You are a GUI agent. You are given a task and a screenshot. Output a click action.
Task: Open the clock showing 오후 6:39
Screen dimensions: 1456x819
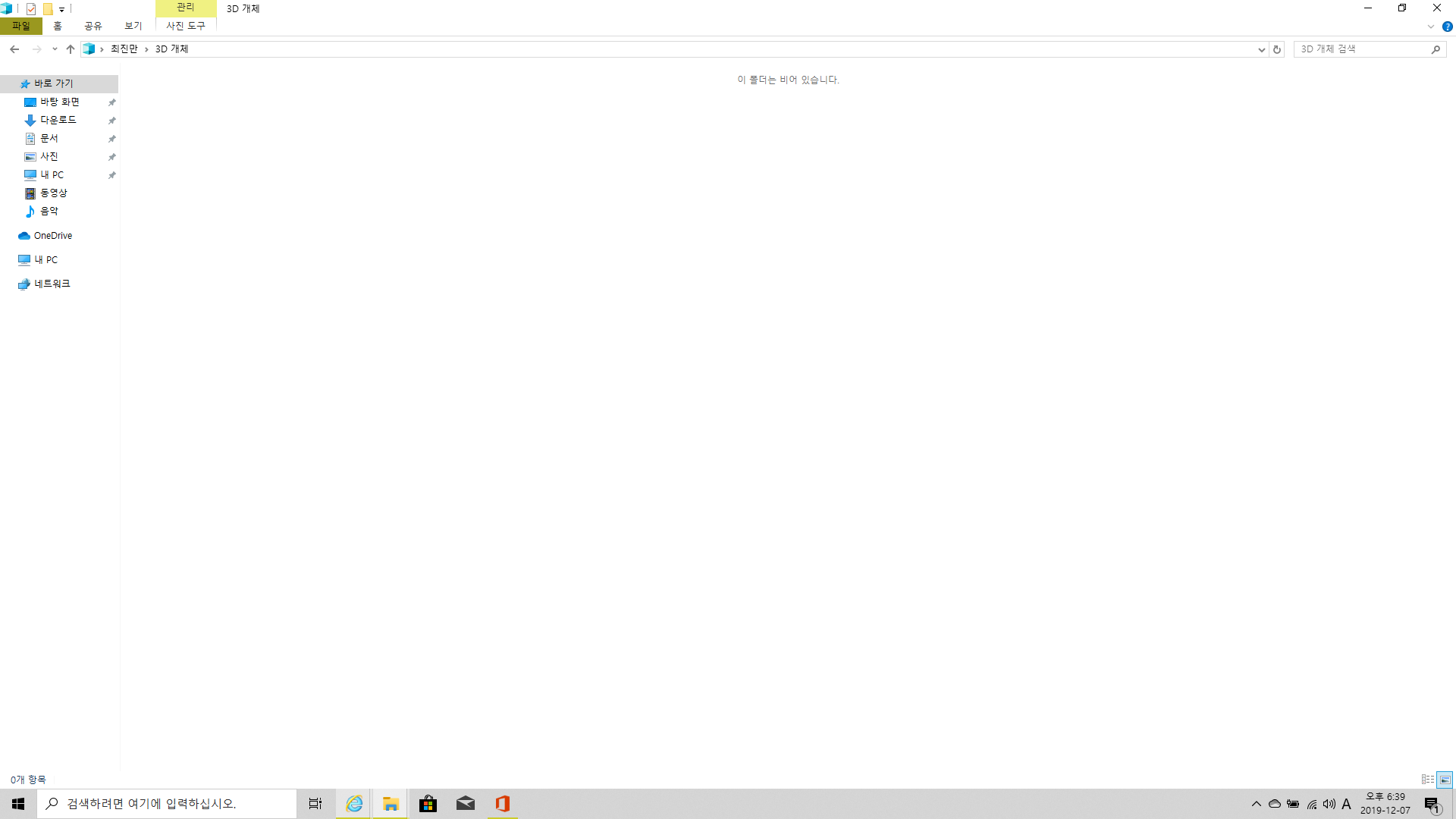[1385, 804]
